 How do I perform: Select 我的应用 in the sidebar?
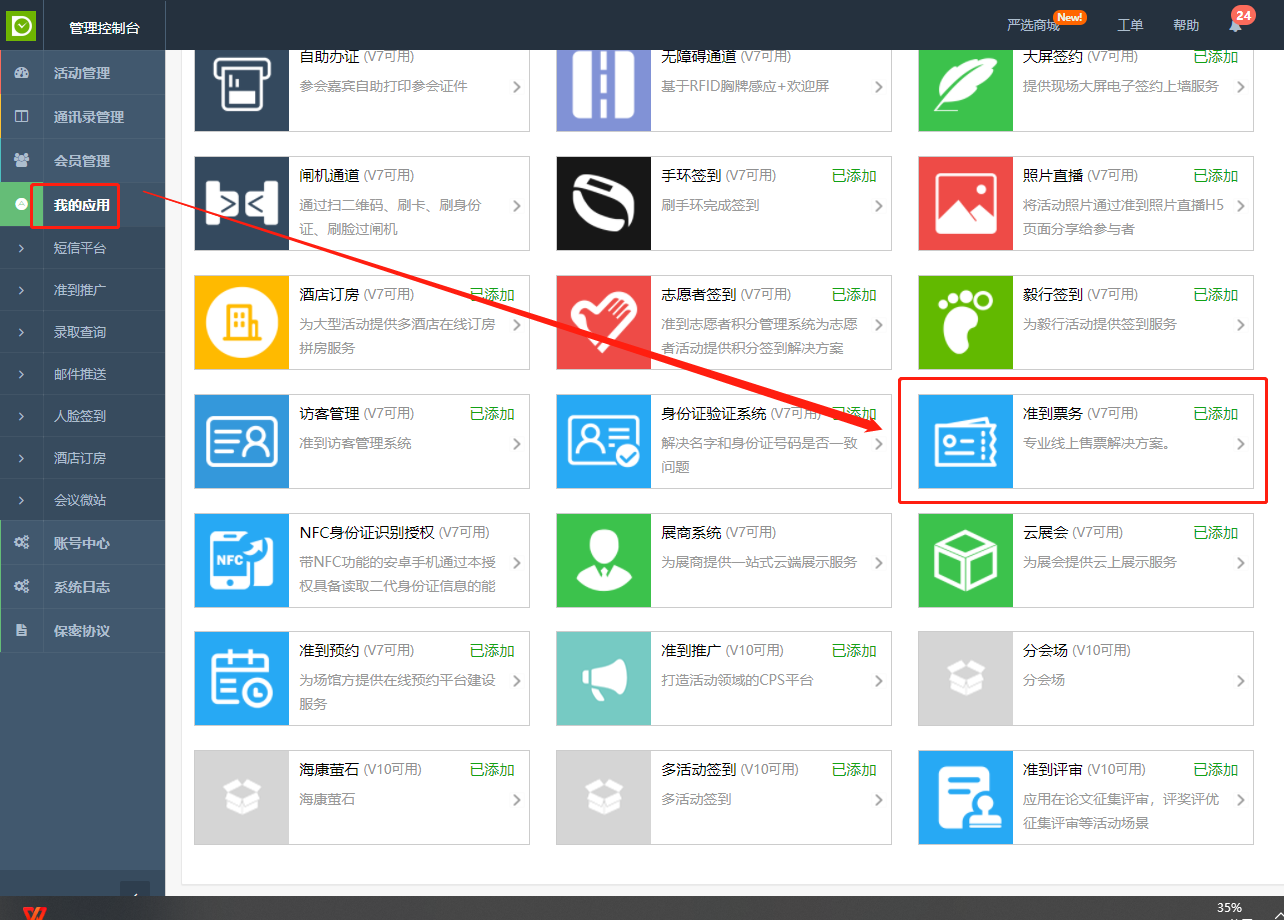click(x=82, y=205)
